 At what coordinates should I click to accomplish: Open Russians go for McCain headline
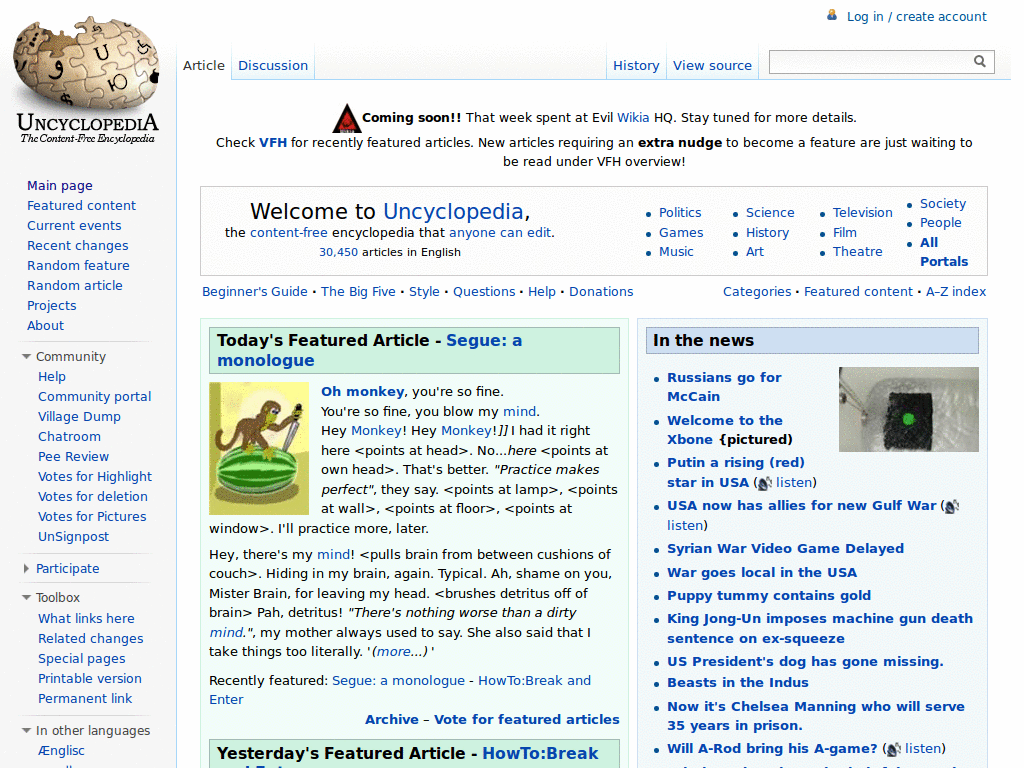[724, 387]
